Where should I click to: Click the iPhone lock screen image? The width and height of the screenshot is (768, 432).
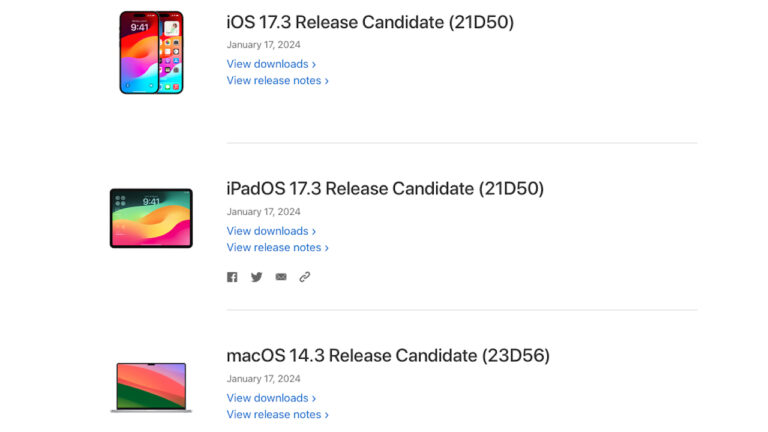(x=140, y=54)
